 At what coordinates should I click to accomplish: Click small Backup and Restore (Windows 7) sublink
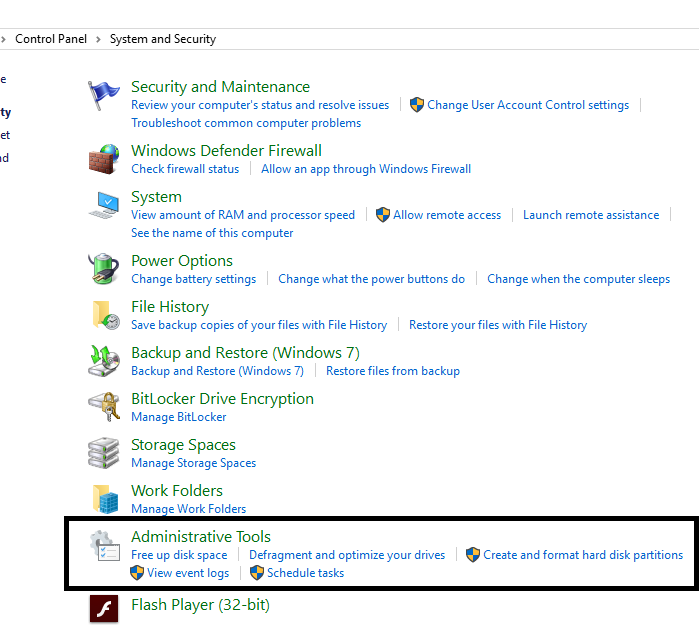coord(218,371)
